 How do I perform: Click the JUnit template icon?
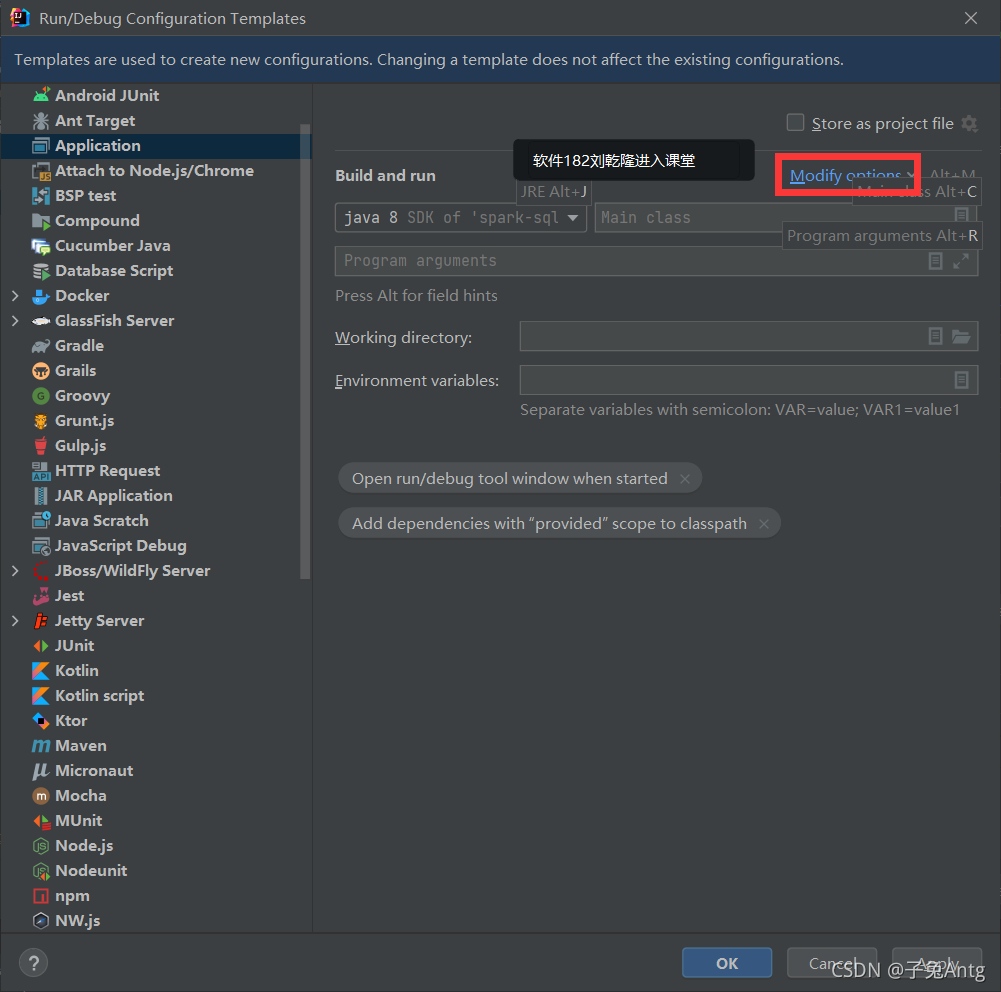[x=41, y=645]
